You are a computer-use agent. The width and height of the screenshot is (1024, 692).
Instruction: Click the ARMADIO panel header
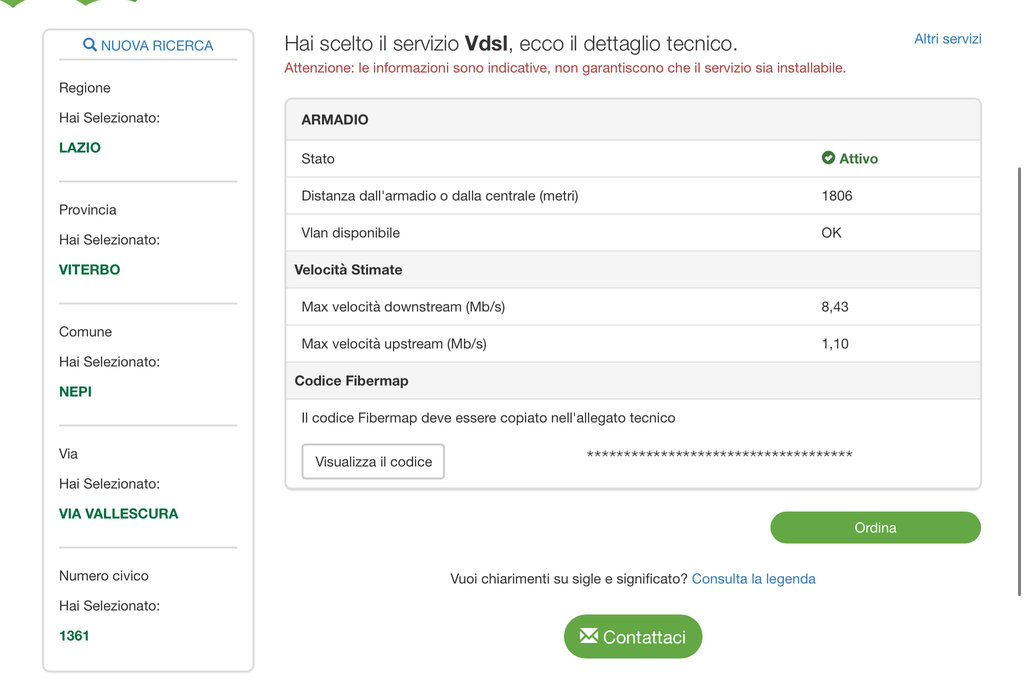click(x=335, y=120)
